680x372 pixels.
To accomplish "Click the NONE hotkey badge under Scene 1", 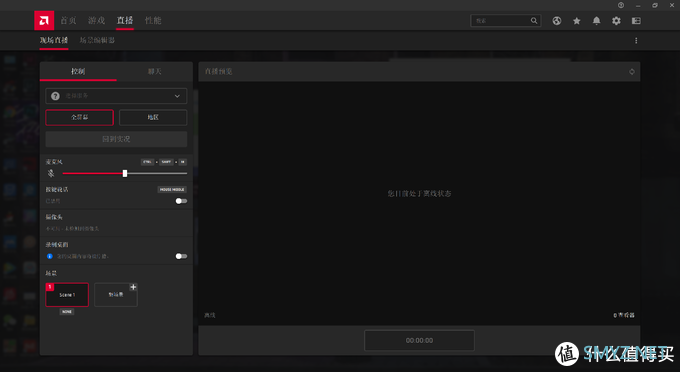I will click(x=67, y=312).
